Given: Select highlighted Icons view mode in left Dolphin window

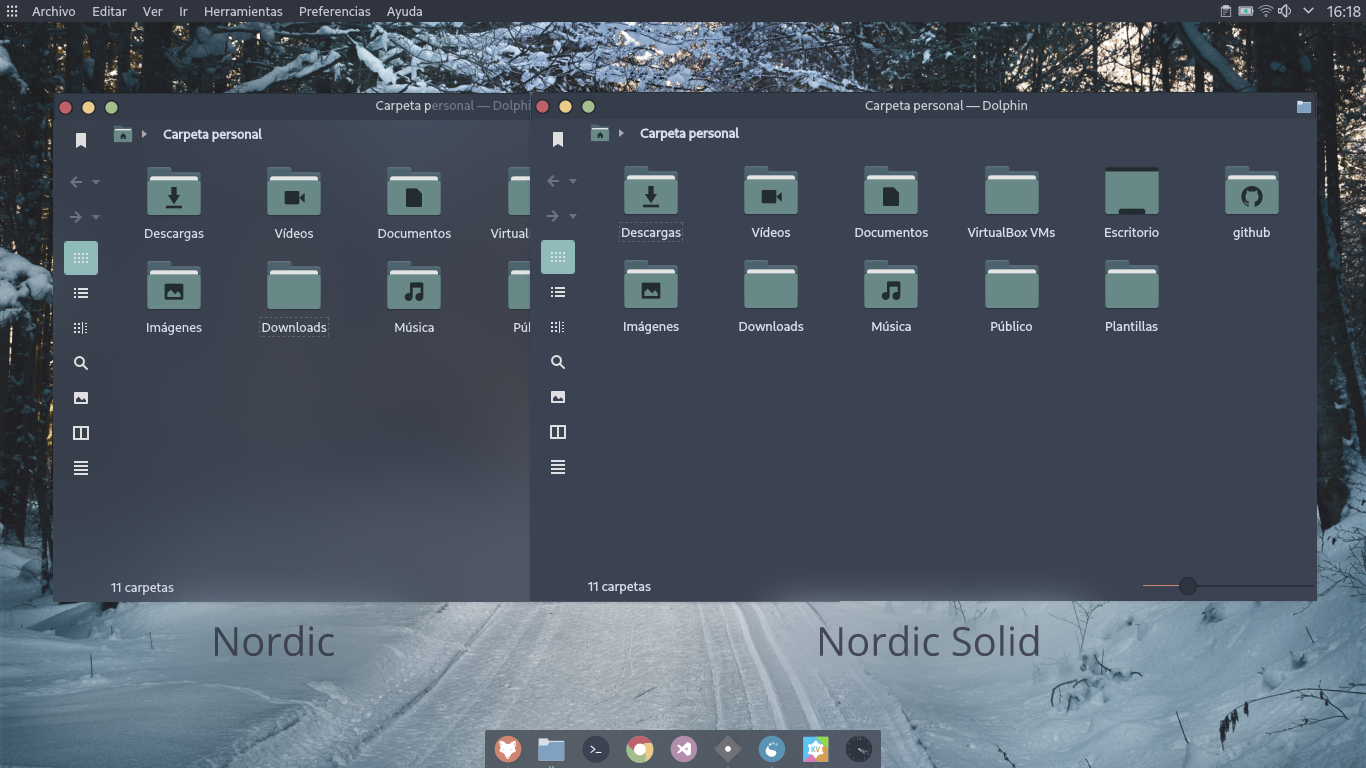Looking at the screenshot, I should coord(81,258).
